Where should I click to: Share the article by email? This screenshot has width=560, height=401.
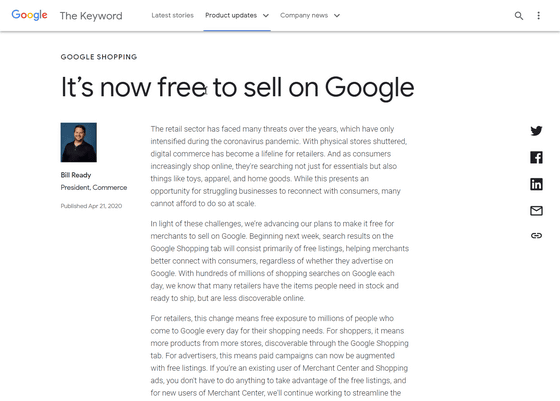coord(536,211)
